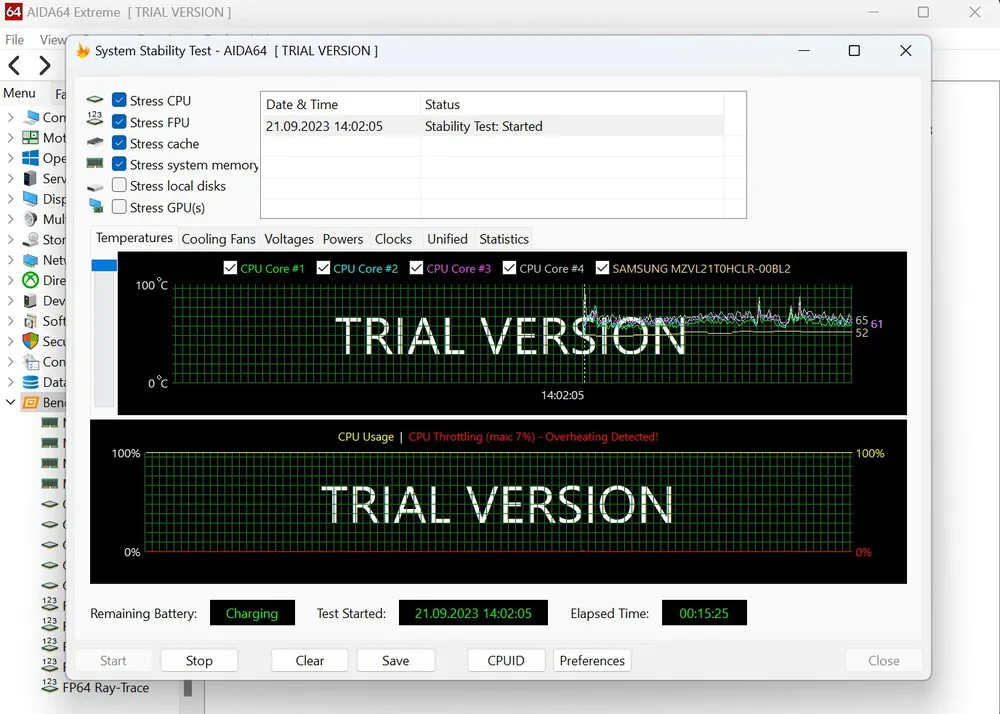Uncheck the Stress CPU checkbox

[119, 100]
